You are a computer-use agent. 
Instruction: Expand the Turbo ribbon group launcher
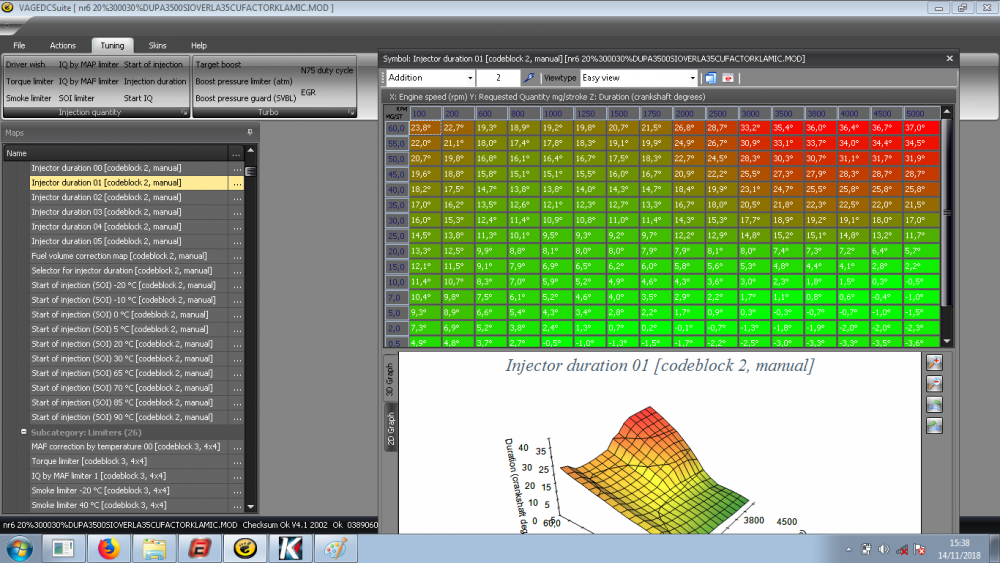tap(351, 112)
